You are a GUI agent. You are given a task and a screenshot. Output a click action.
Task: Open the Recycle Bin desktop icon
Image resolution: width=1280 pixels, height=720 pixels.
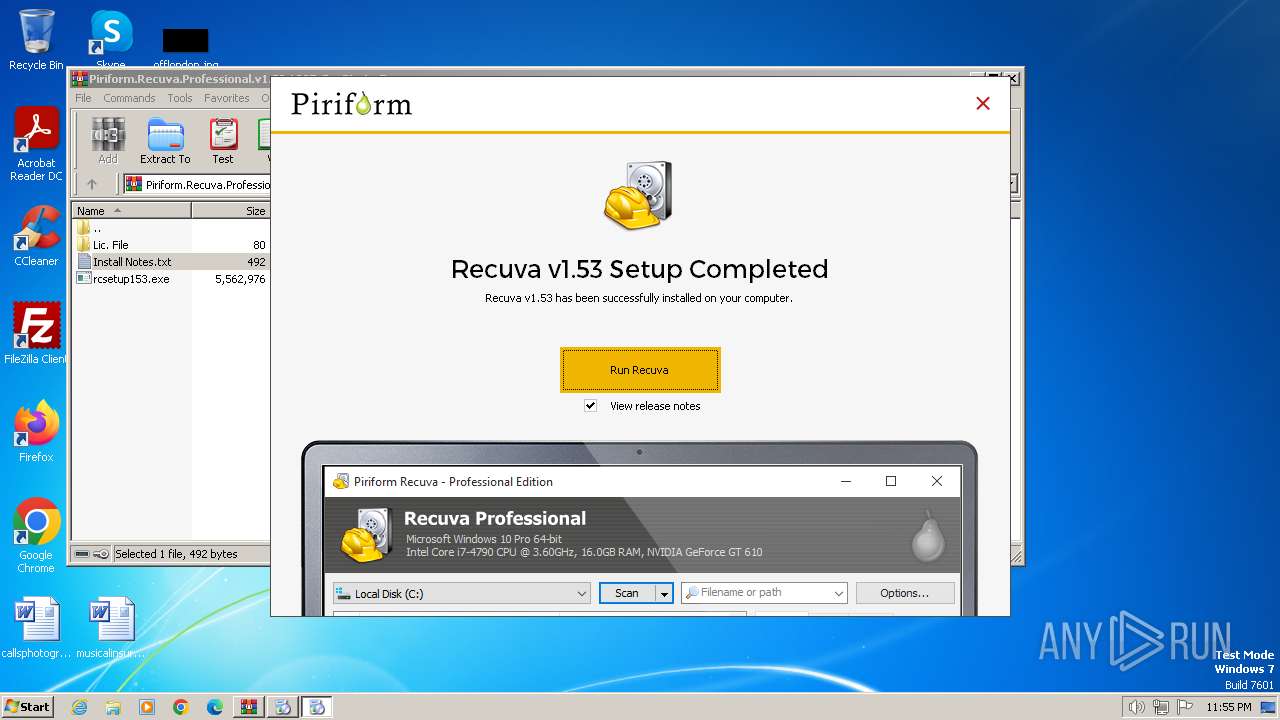(x=36, y=40)
